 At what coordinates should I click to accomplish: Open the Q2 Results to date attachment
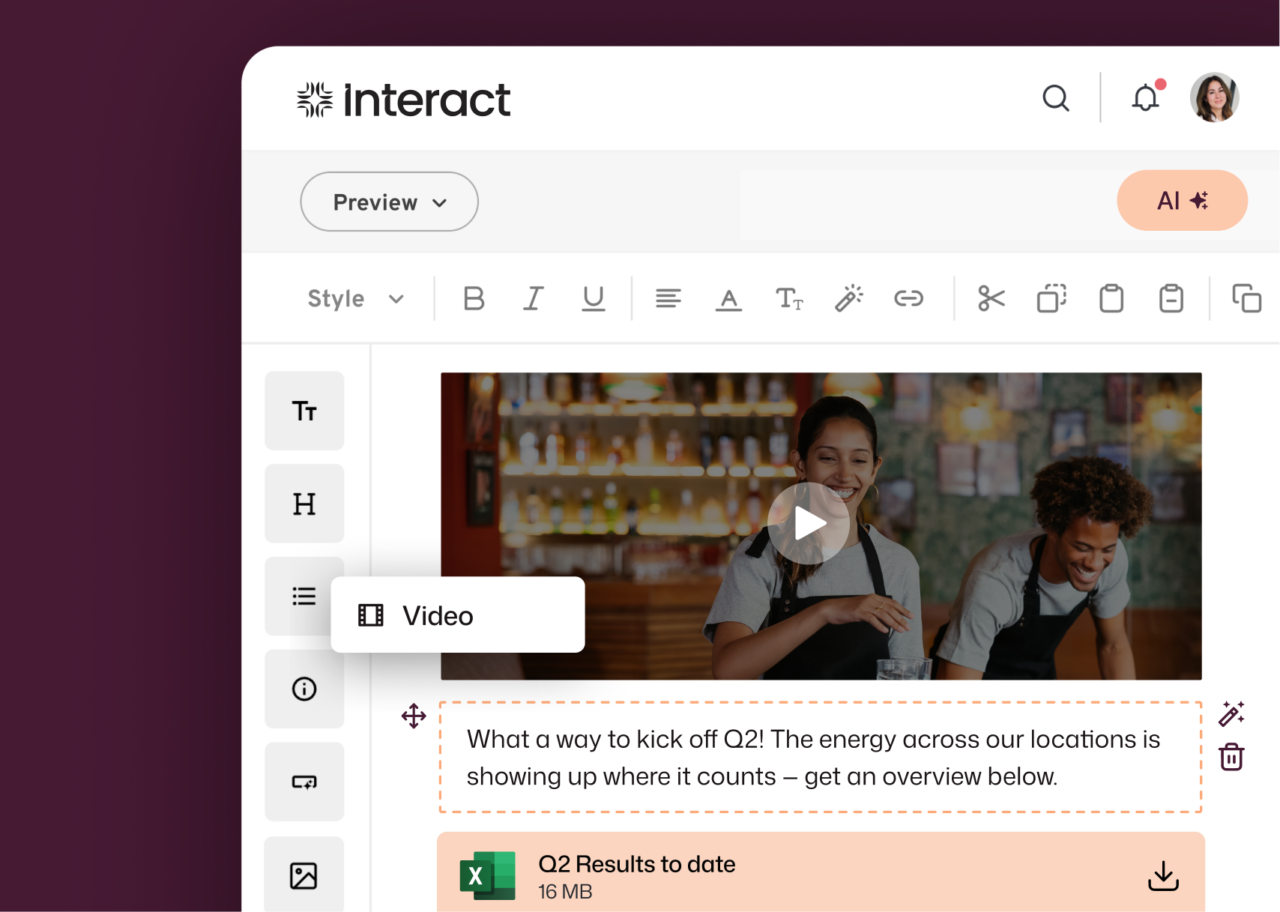click(821, 872)
